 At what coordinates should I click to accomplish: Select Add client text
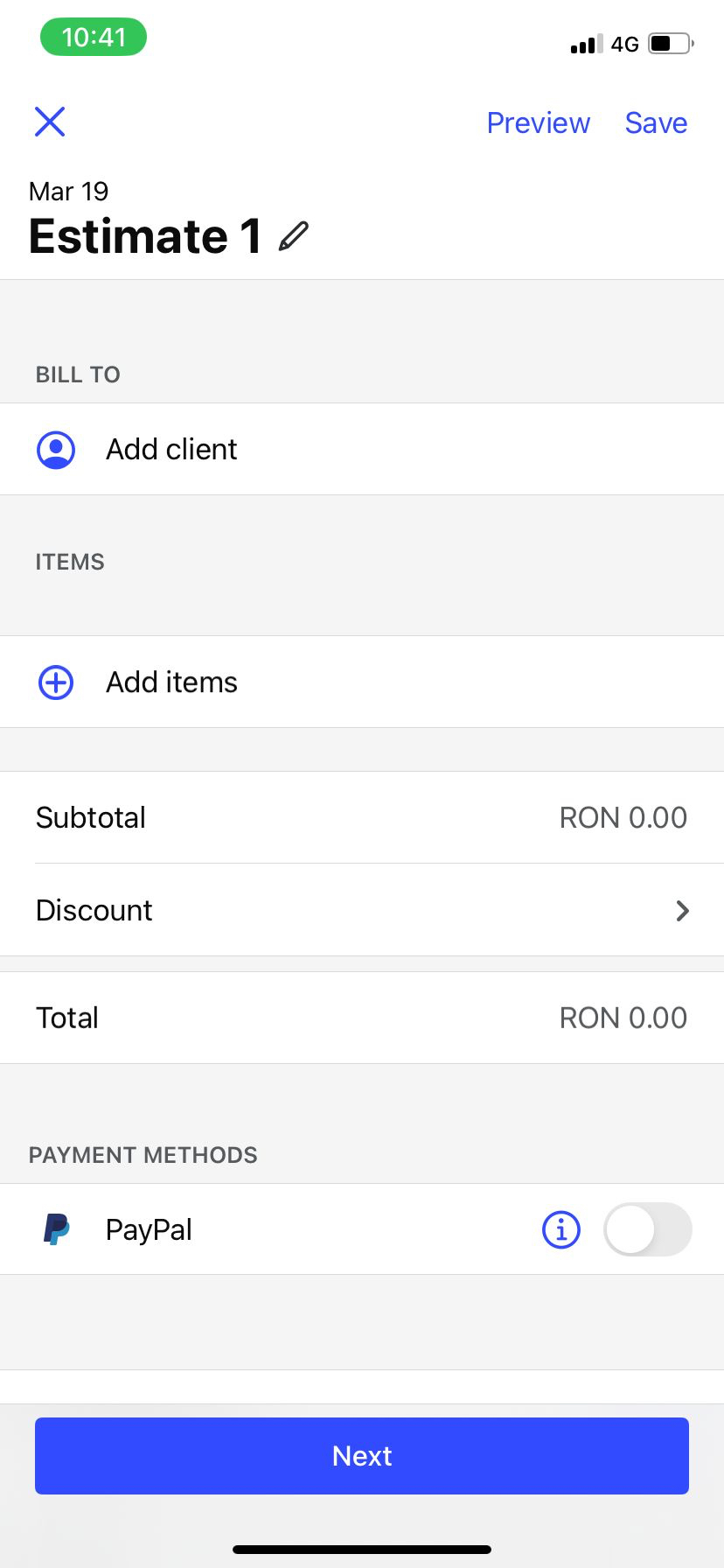[x=171, y=450]
